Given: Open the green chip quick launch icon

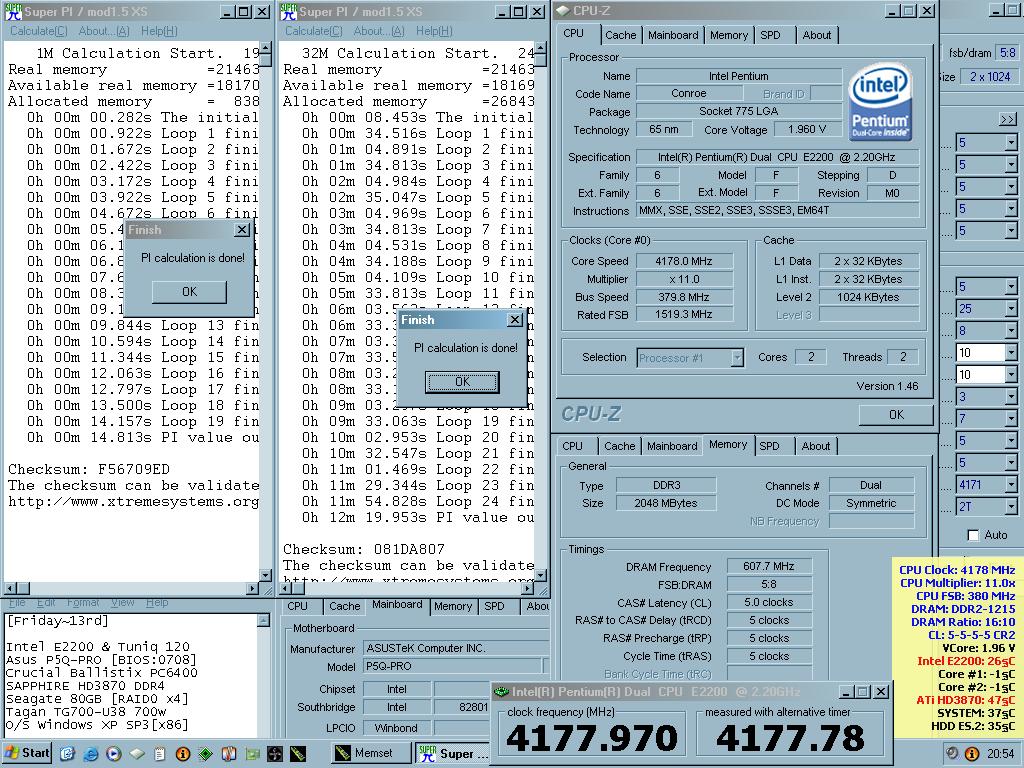Looking at the screenshot, I should [205, 754].
